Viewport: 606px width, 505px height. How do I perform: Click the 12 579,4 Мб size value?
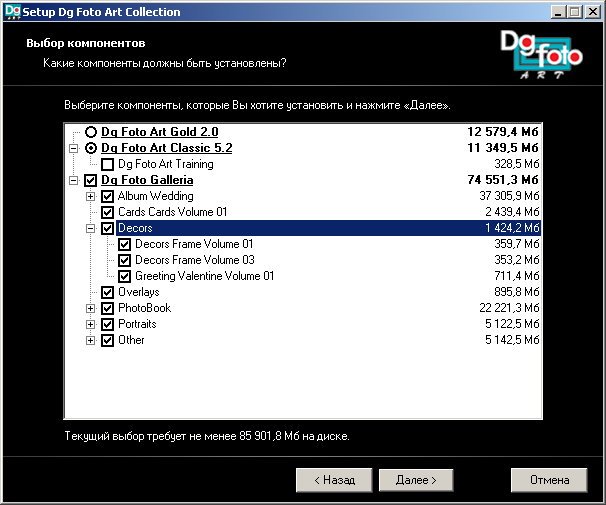click(x=503, y=132)
